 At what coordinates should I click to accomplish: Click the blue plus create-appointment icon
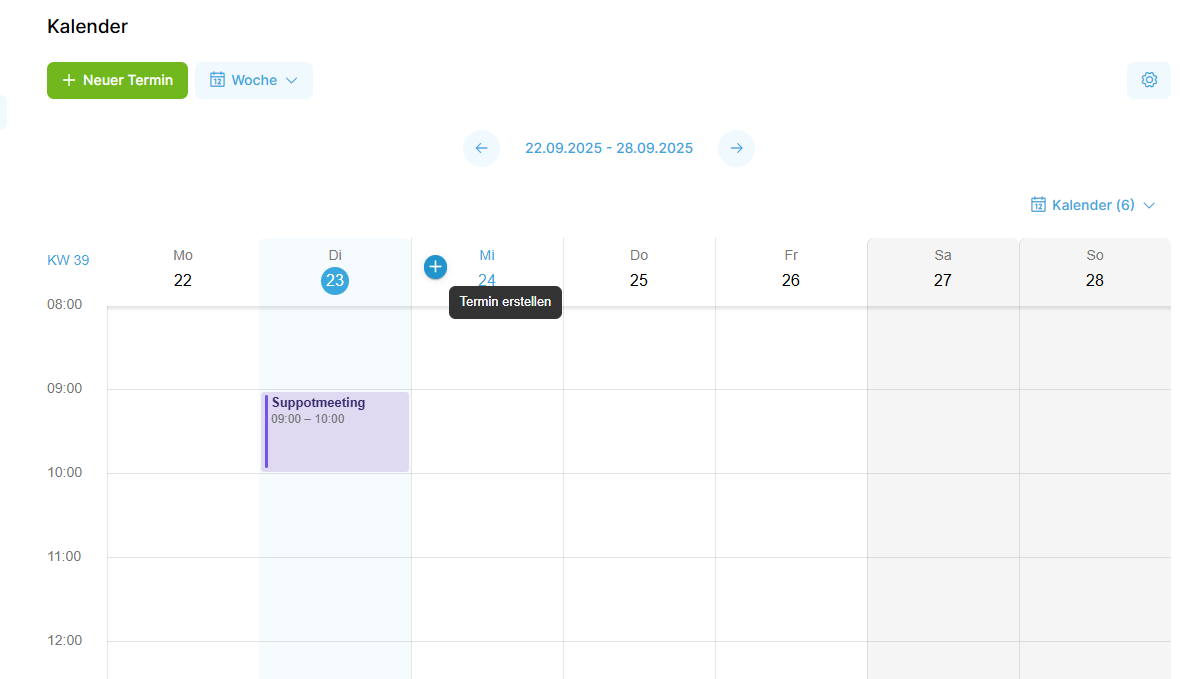pyautogui.click(x=435, y=267)
